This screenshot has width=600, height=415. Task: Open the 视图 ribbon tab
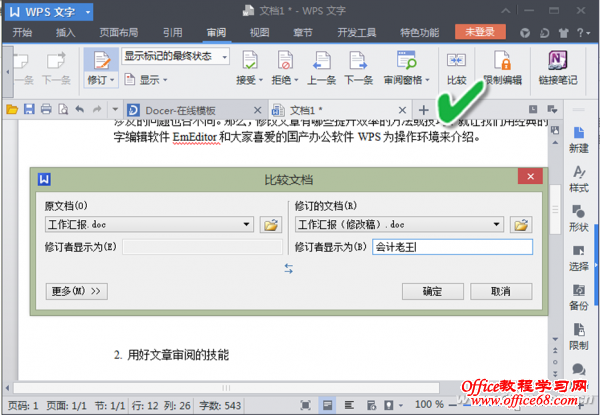point(259,33)
